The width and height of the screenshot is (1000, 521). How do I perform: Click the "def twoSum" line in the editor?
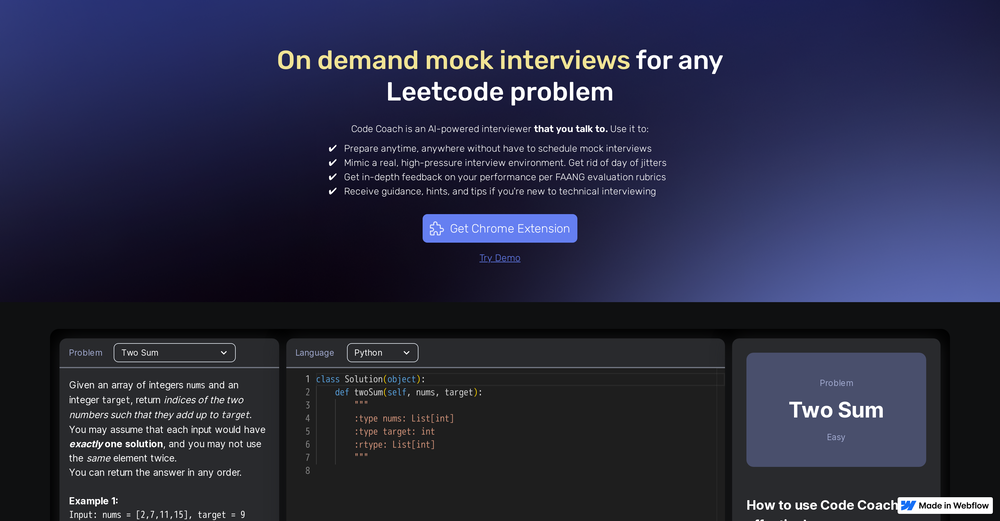[x=408, y=392]
